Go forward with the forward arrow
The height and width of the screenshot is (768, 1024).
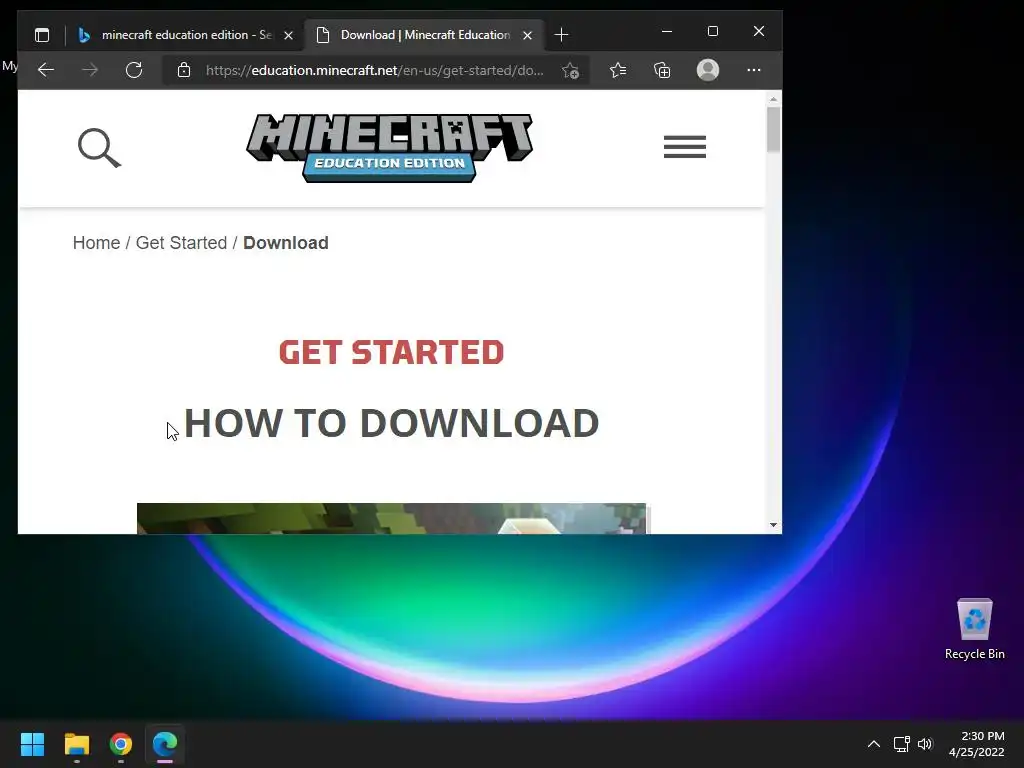90,70
